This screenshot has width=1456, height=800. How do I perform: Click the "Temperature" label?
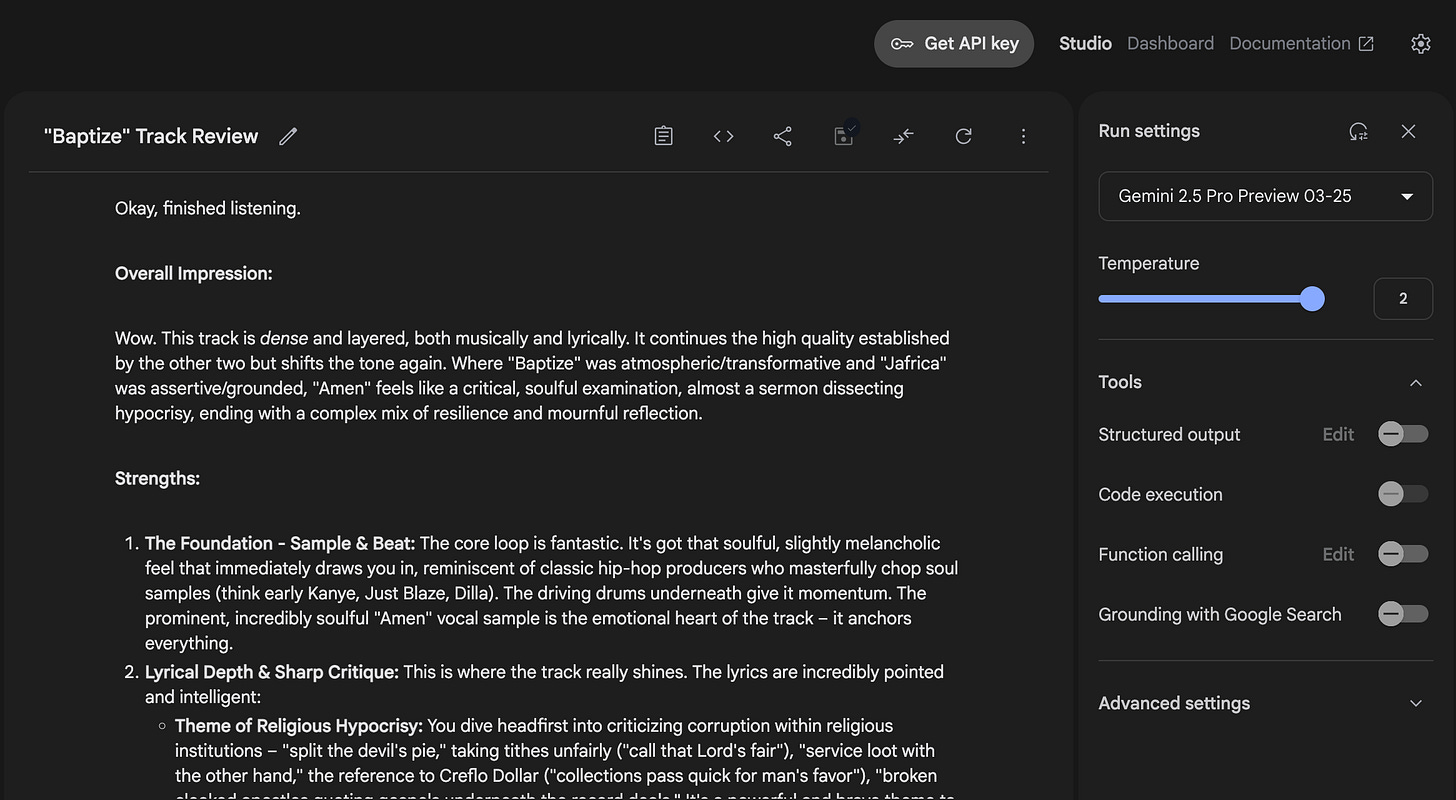coord(1149,264)
